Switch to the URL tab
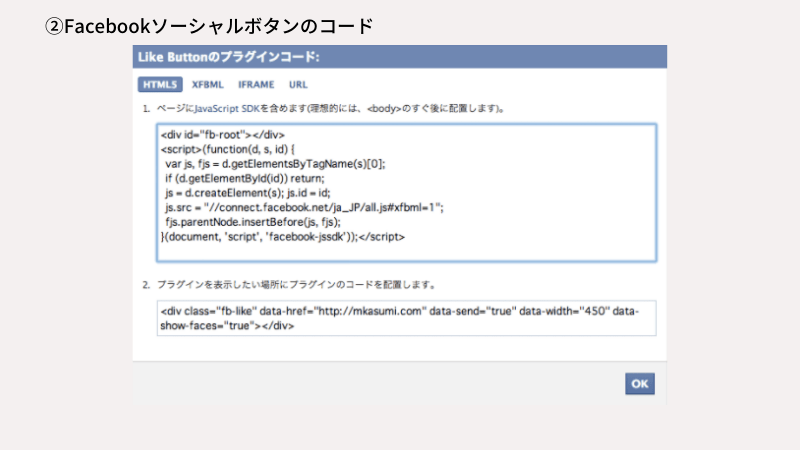Screen dimensions: 800x450 (x=298, y=85)
